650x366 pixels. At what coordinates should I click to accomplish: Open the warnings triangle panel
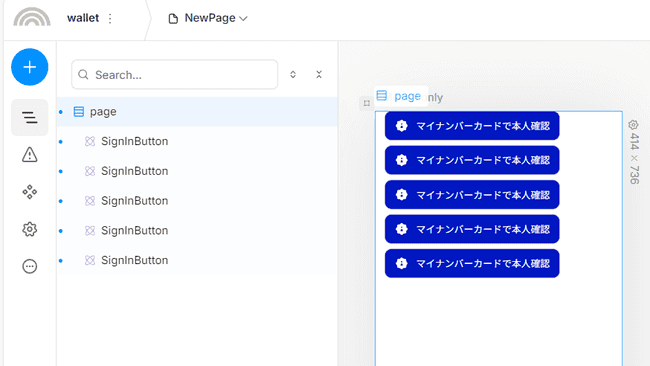pos(29,155)
